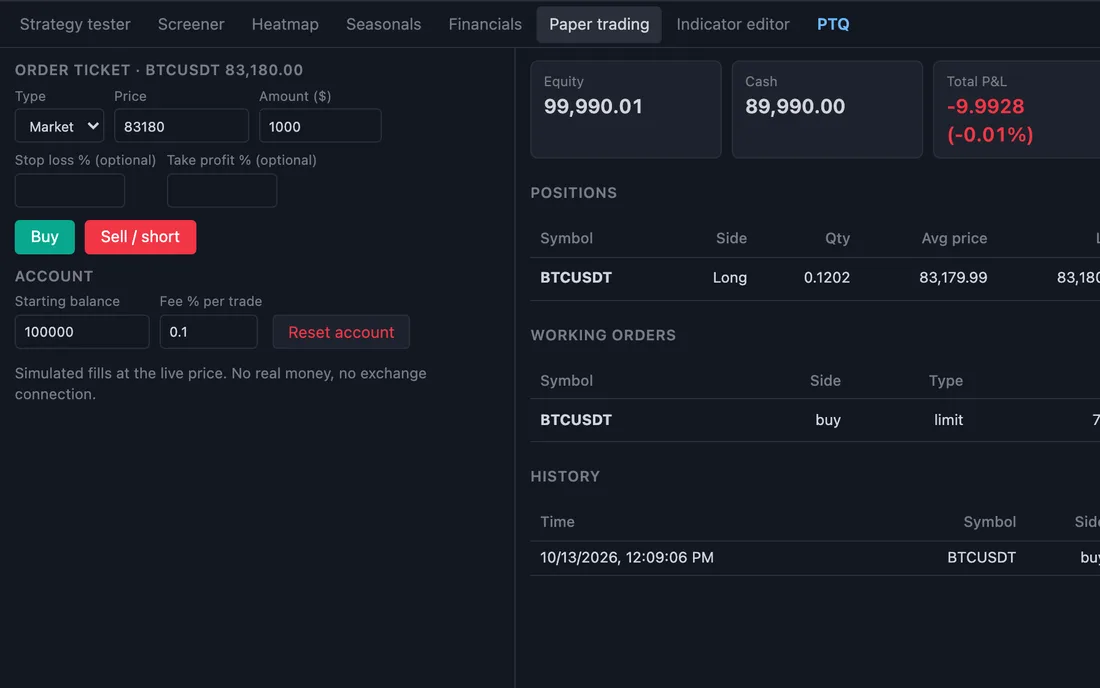Click the Qty column header
The height and width of the screenshot is (688, 1100).
coord(837,238)
